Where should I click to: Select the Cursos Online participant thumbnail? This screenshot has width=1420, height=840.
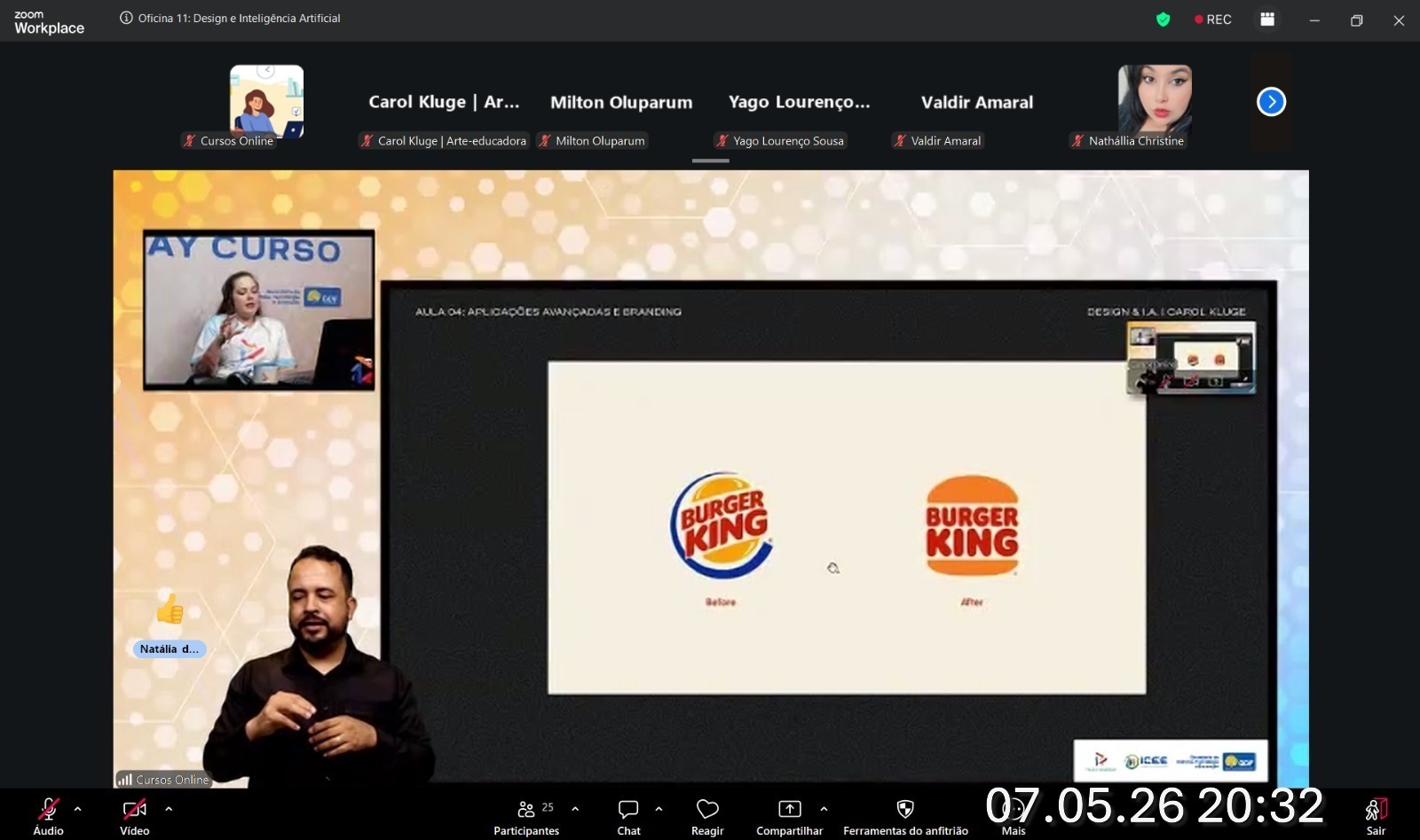(x=266, y=101)
